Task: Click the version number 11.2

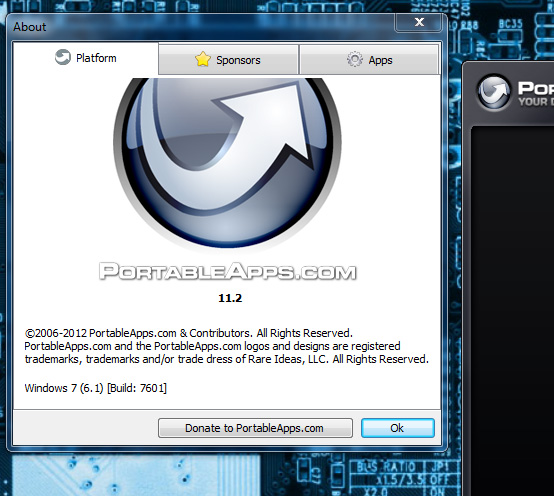Action: tap(230, 298)
